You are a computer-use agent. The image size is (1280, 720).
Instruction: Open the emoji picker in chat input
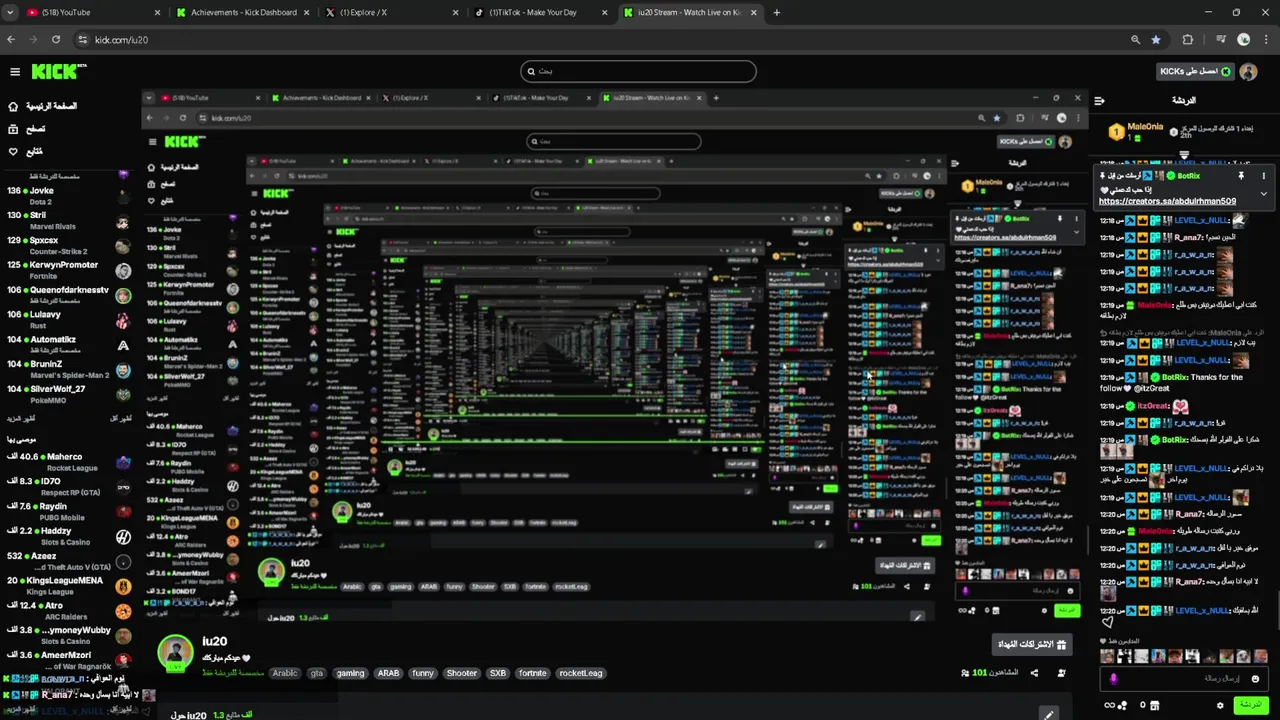1254,679
